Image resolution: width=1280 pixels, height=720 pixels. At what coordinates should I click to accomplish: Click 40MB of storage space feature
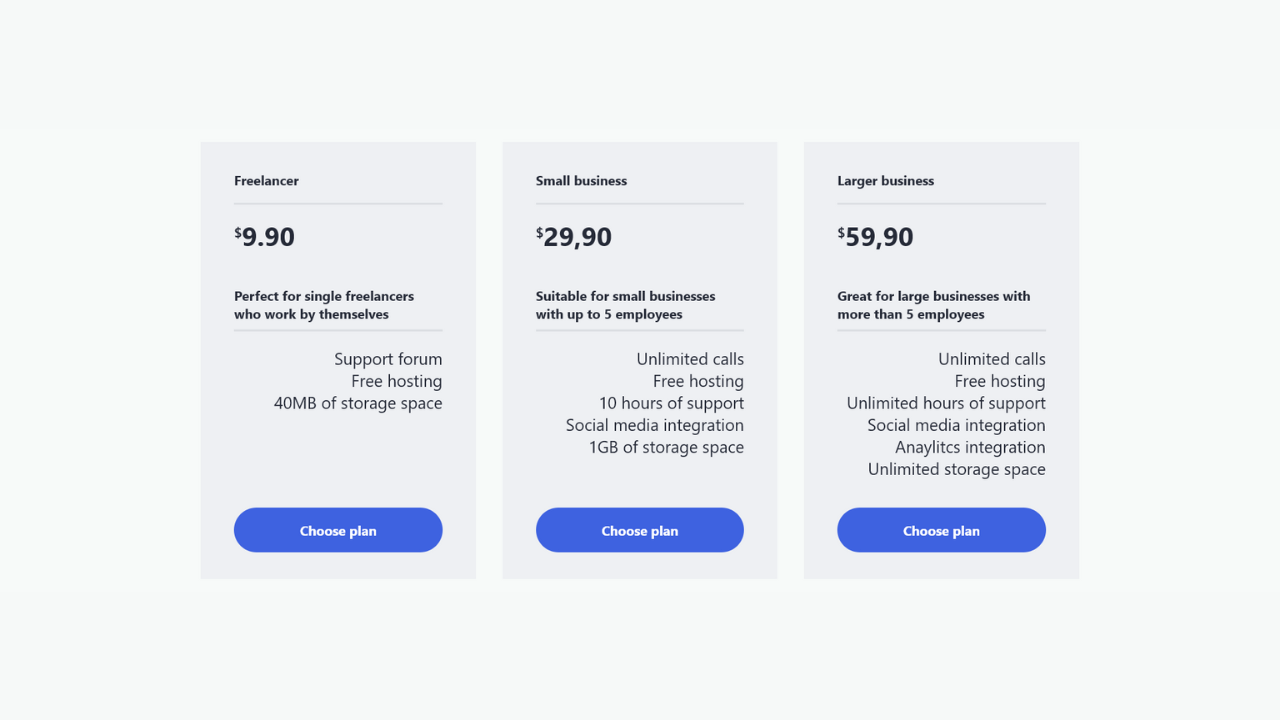[358, 403]
